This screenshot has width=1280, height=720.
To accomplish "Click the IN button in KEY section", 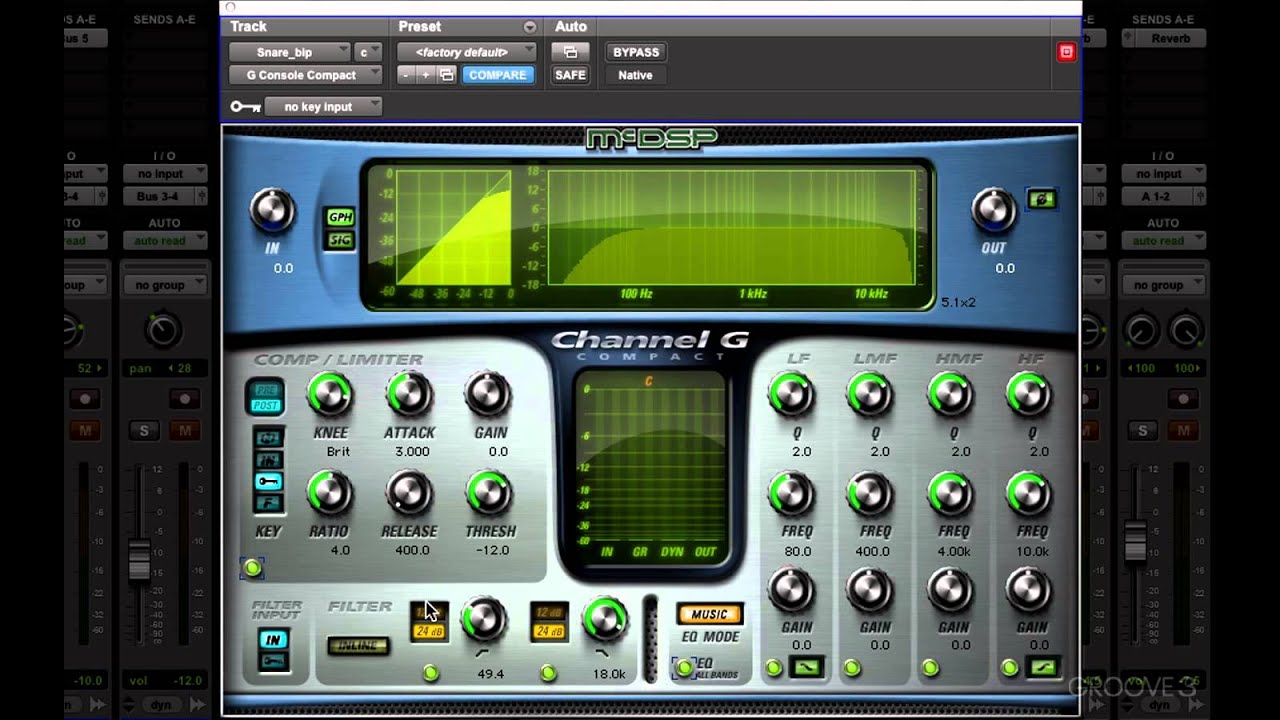I will (268, 460).
